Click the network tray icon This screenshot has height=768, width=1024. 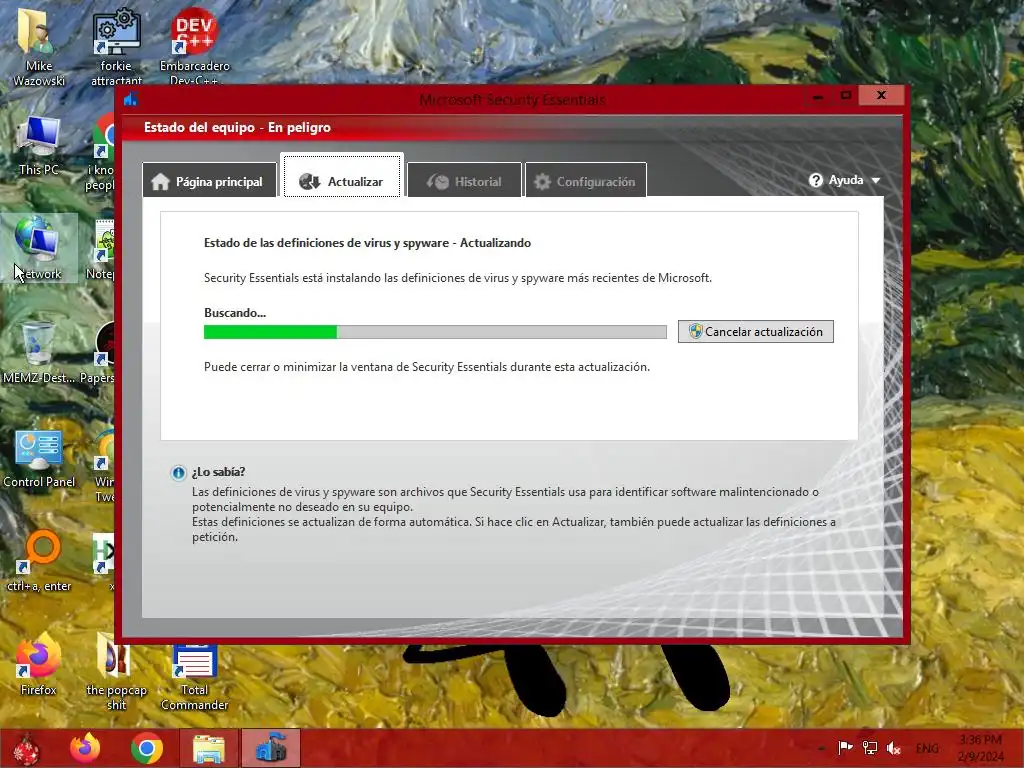click(x=870, y=748)
